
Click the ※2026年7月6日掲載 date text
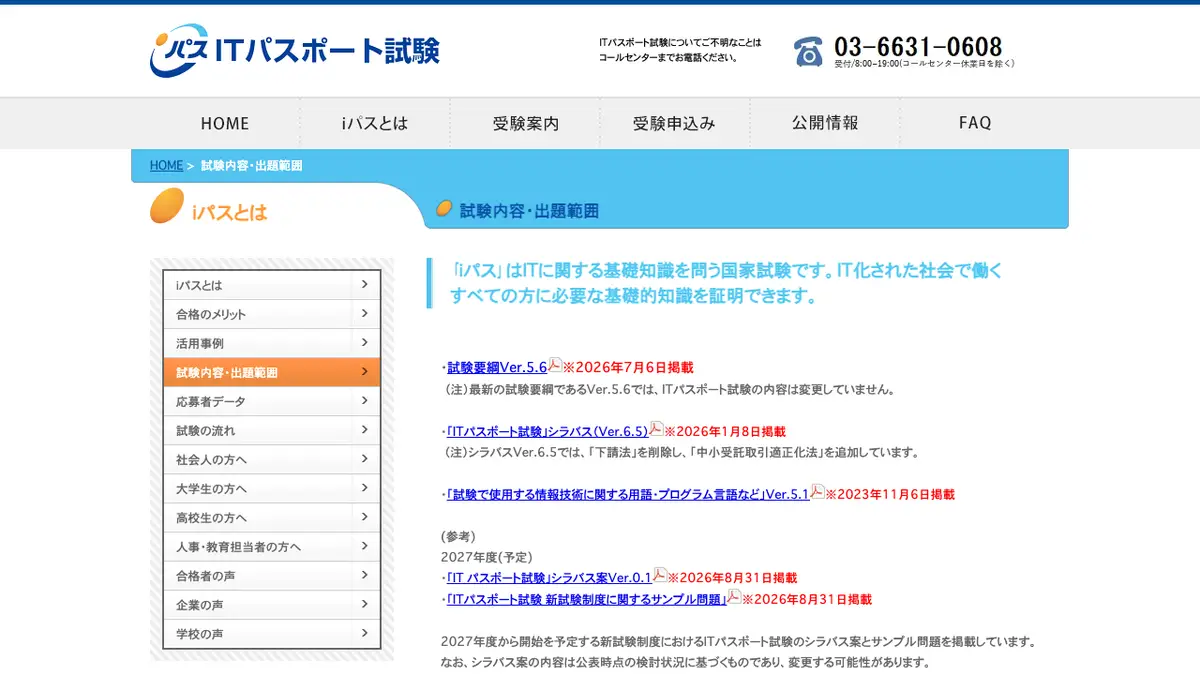(x=628, y=367)
